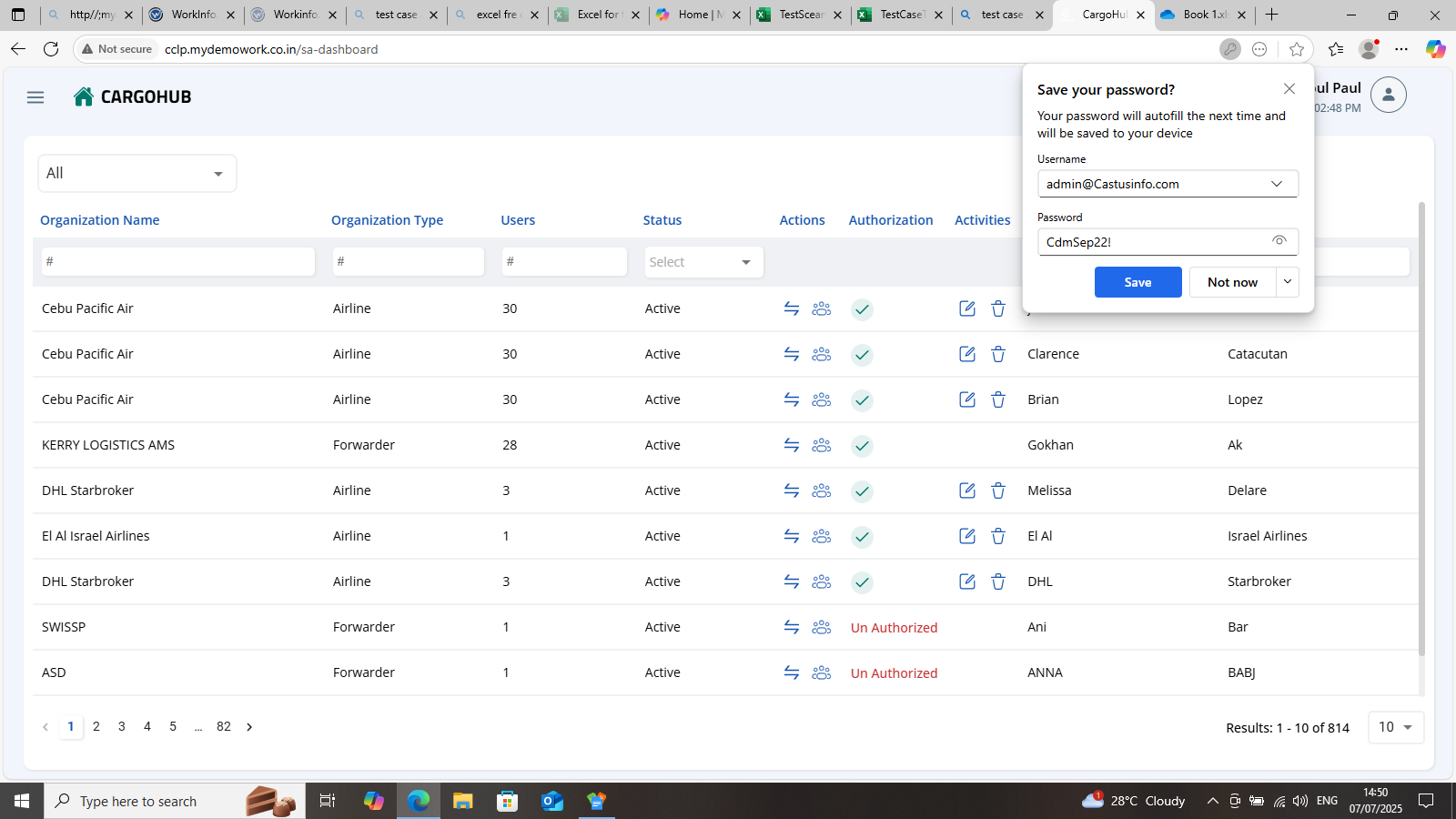
Task: Go to page 3 in pagination
Action: tap(122, 726)
